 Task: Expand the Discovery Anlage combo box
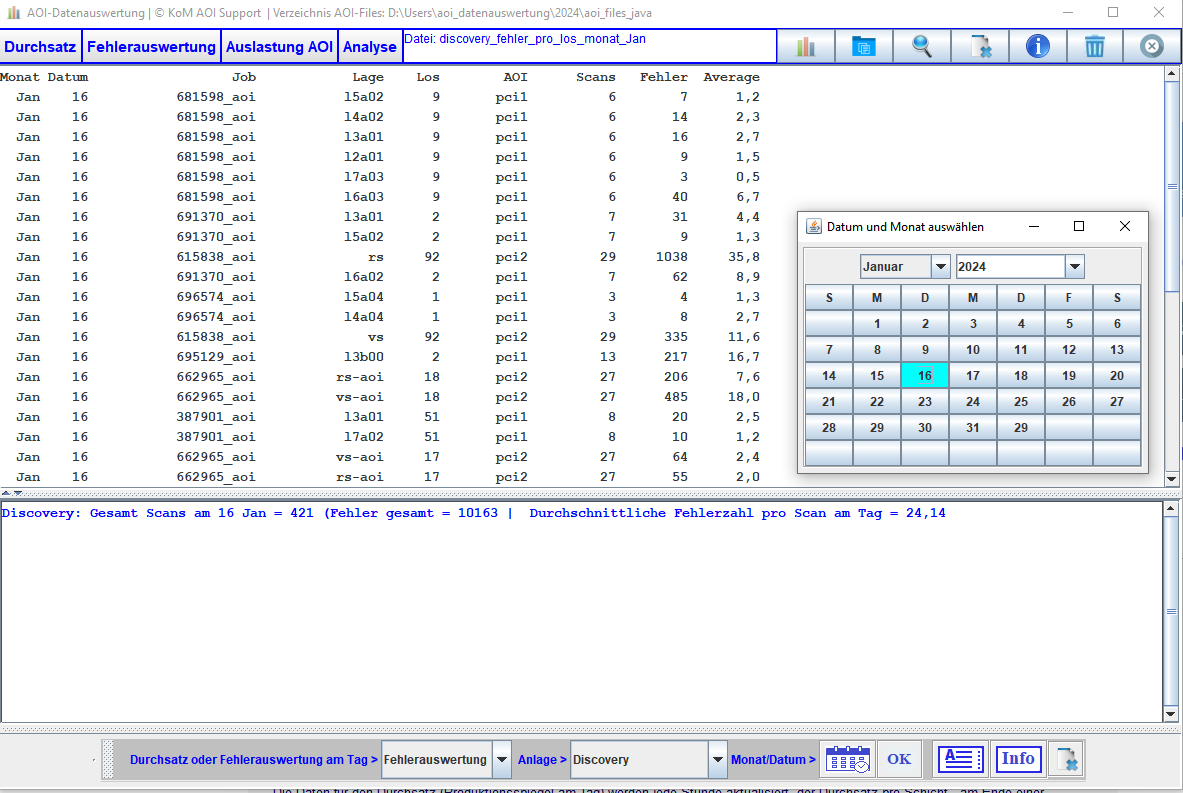[x=717, y=760]
